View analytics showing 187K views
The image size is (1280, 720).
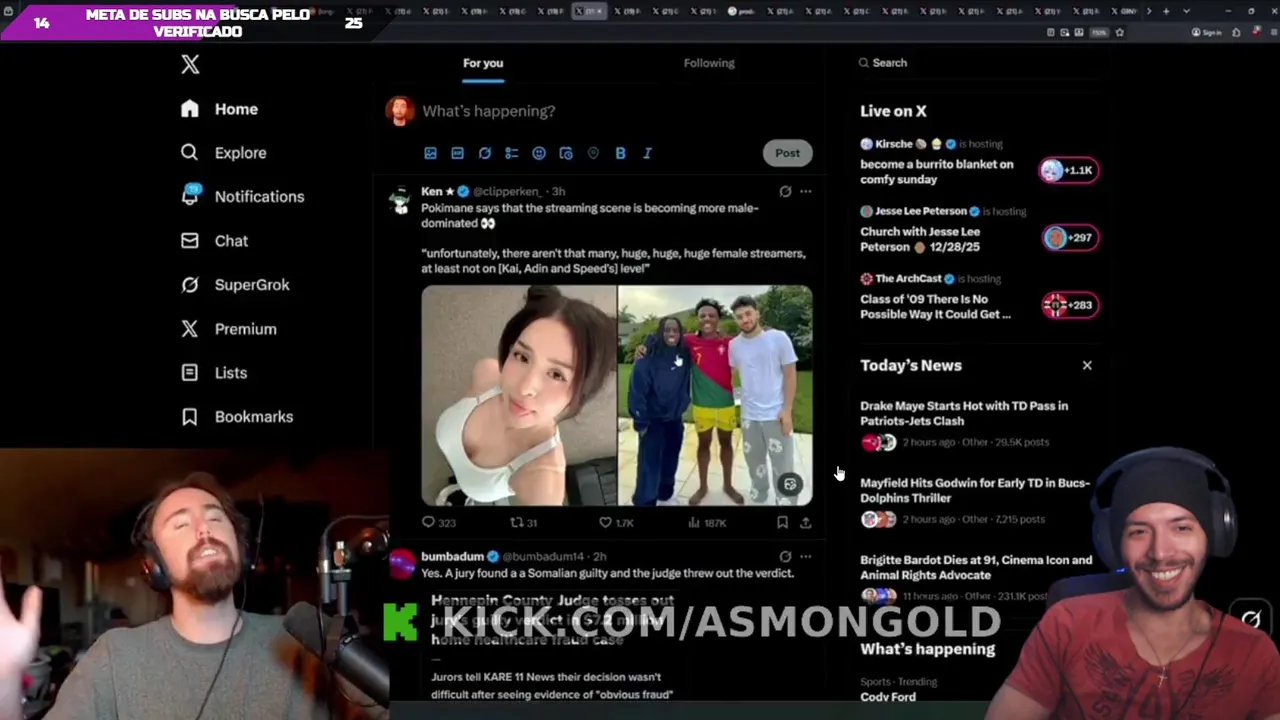707,522
